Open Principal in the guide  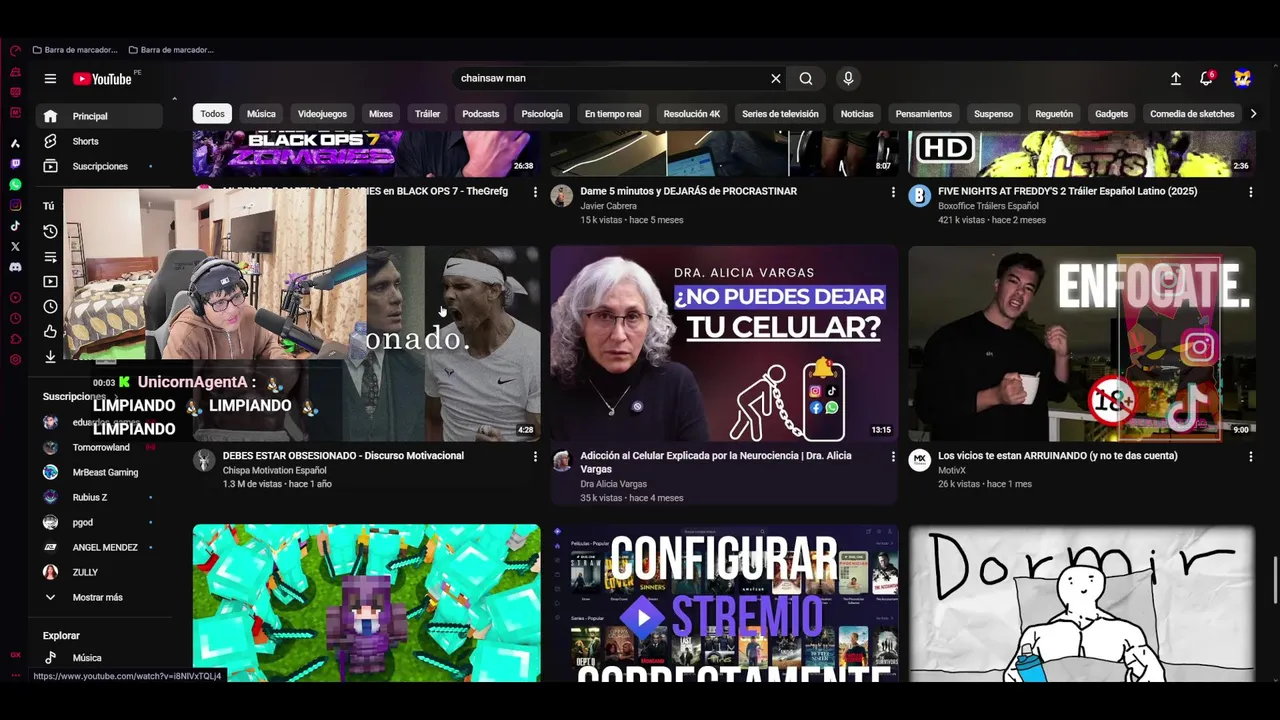tap(100, 116)
